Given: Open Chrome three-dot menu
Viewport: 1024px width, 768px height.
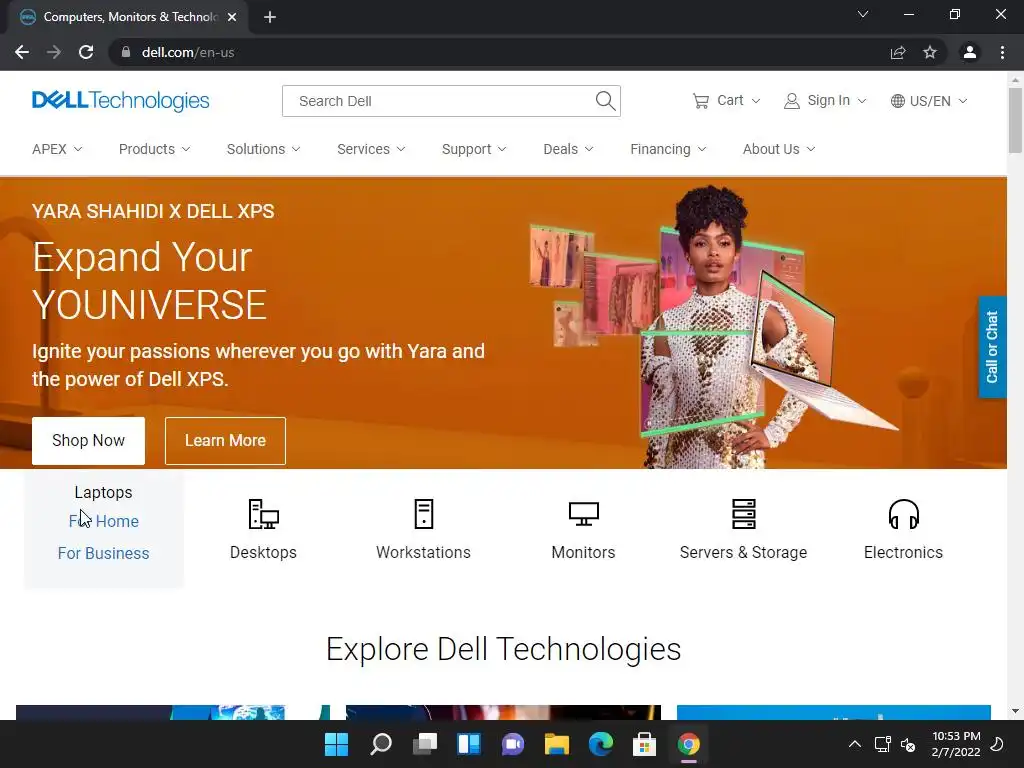Looking at the screenshot, I should [1002, 52].
